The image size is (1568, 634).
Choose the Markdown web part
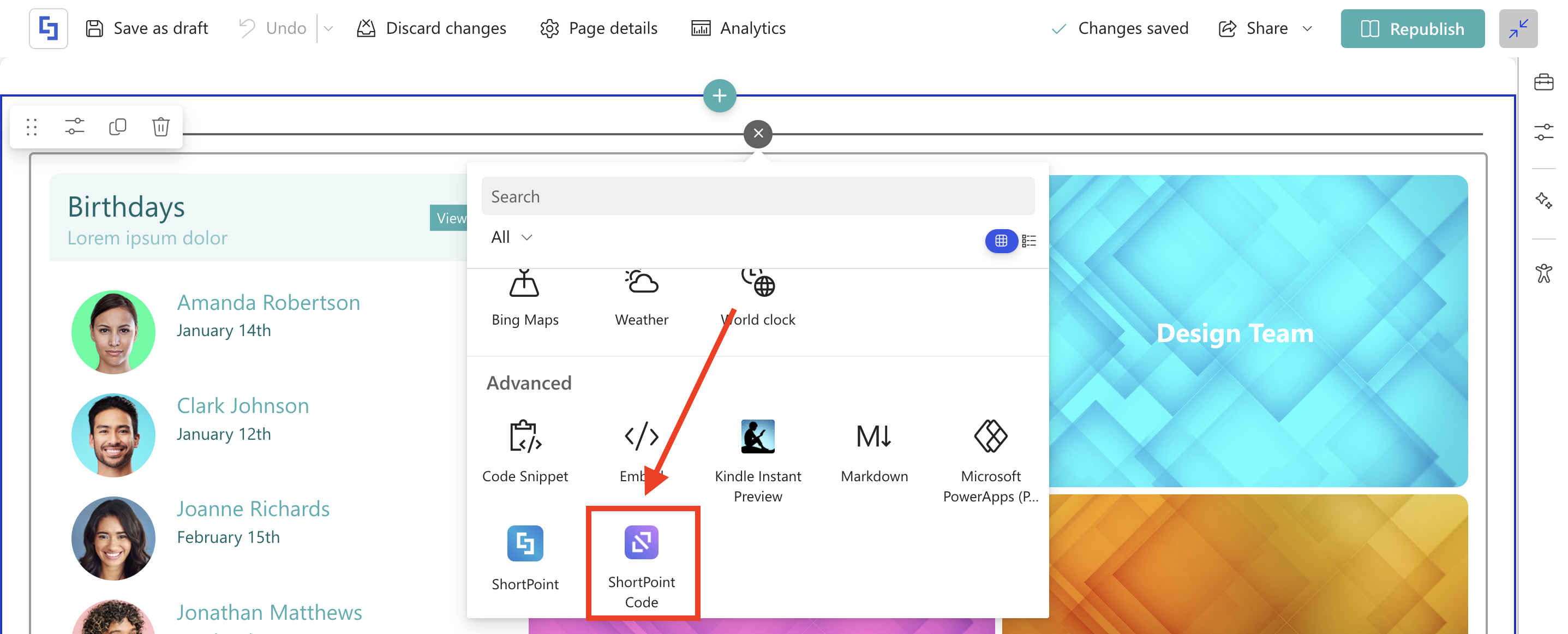click(873, 451)
